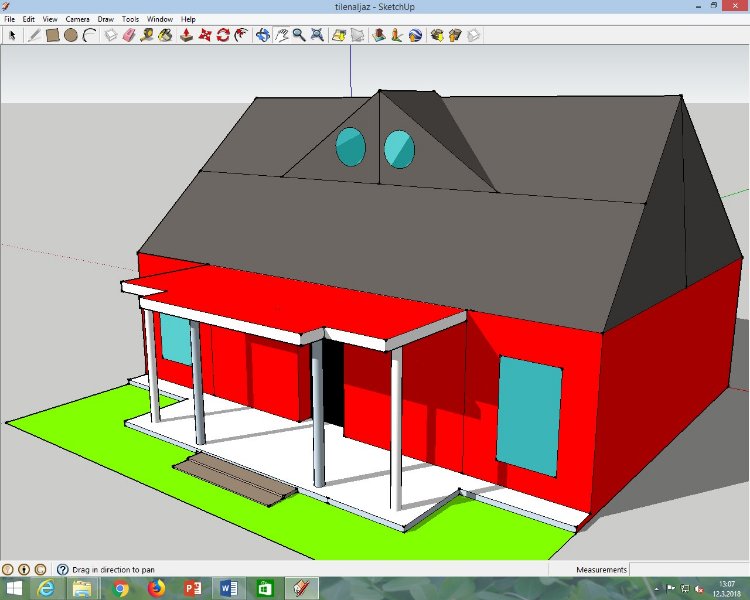This screenshot has height=600, width=750.
Task: Select the Orbit camera tool
Action: [262, 35]
